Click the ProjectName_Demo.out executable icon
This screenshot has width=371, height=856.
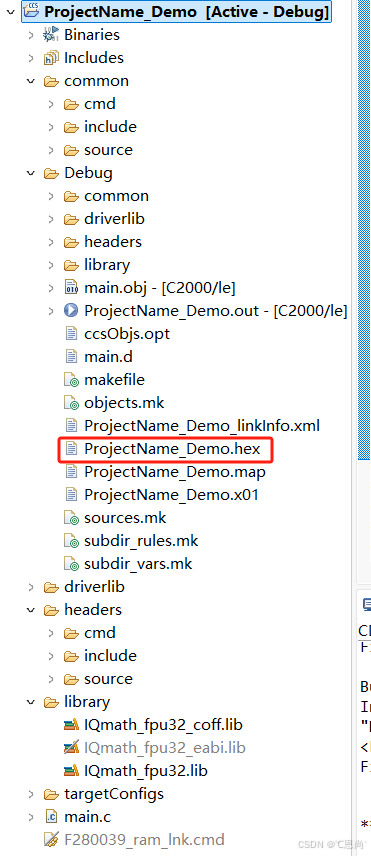tap(71, 311)
